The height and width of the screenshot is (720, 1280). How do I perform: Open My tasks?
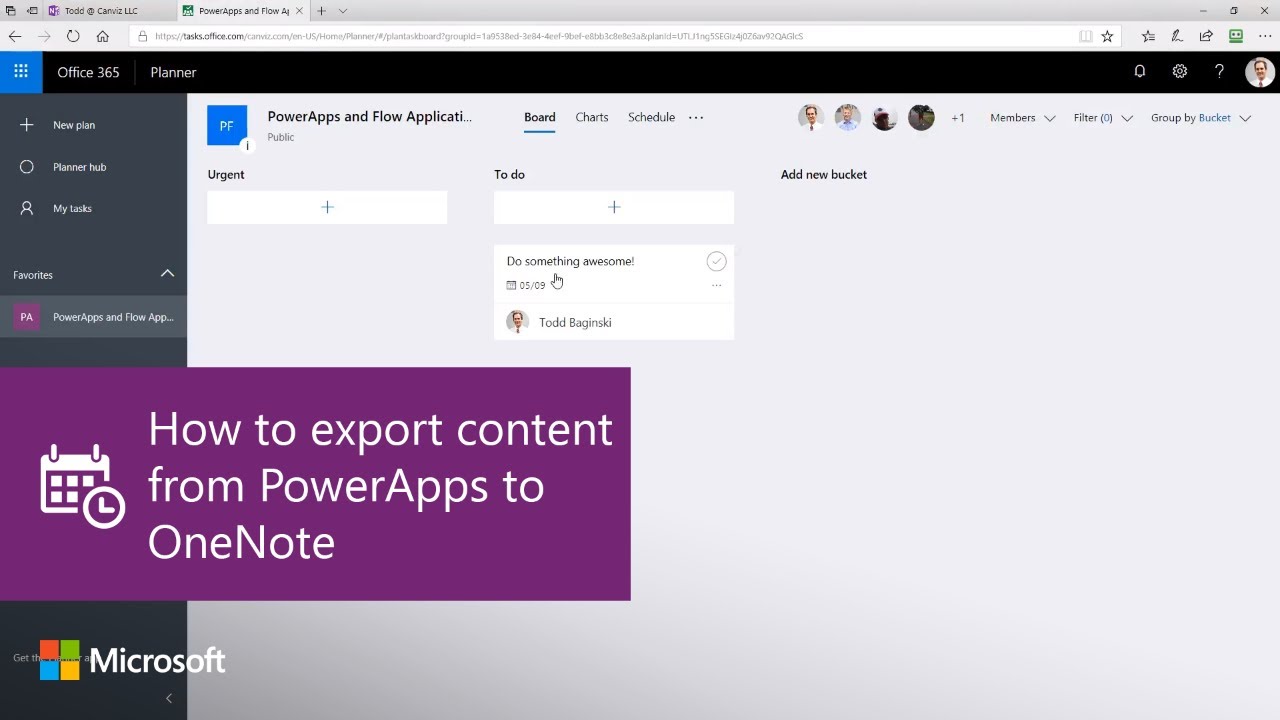pos(93,208)
